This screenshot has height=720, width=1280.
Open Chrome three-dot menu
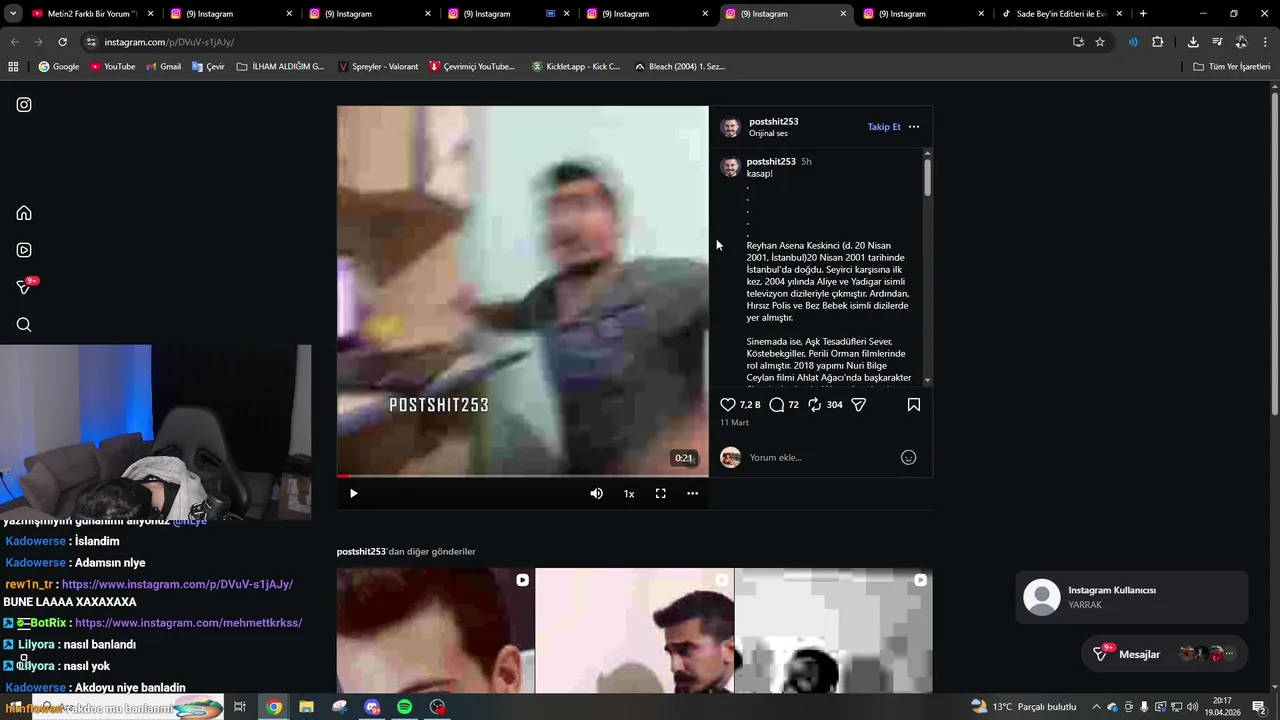[1267, 42]
